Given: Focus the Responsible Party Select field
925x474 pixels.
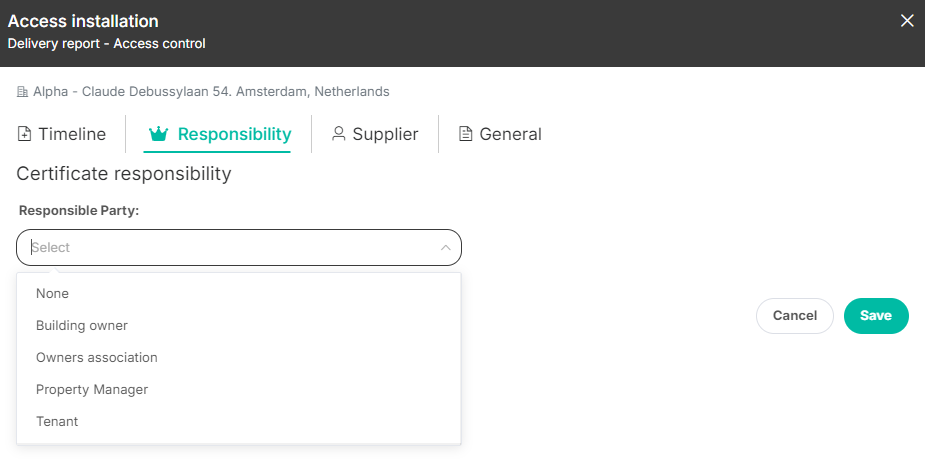Looking at the screenshot, I should pos(239,247).
